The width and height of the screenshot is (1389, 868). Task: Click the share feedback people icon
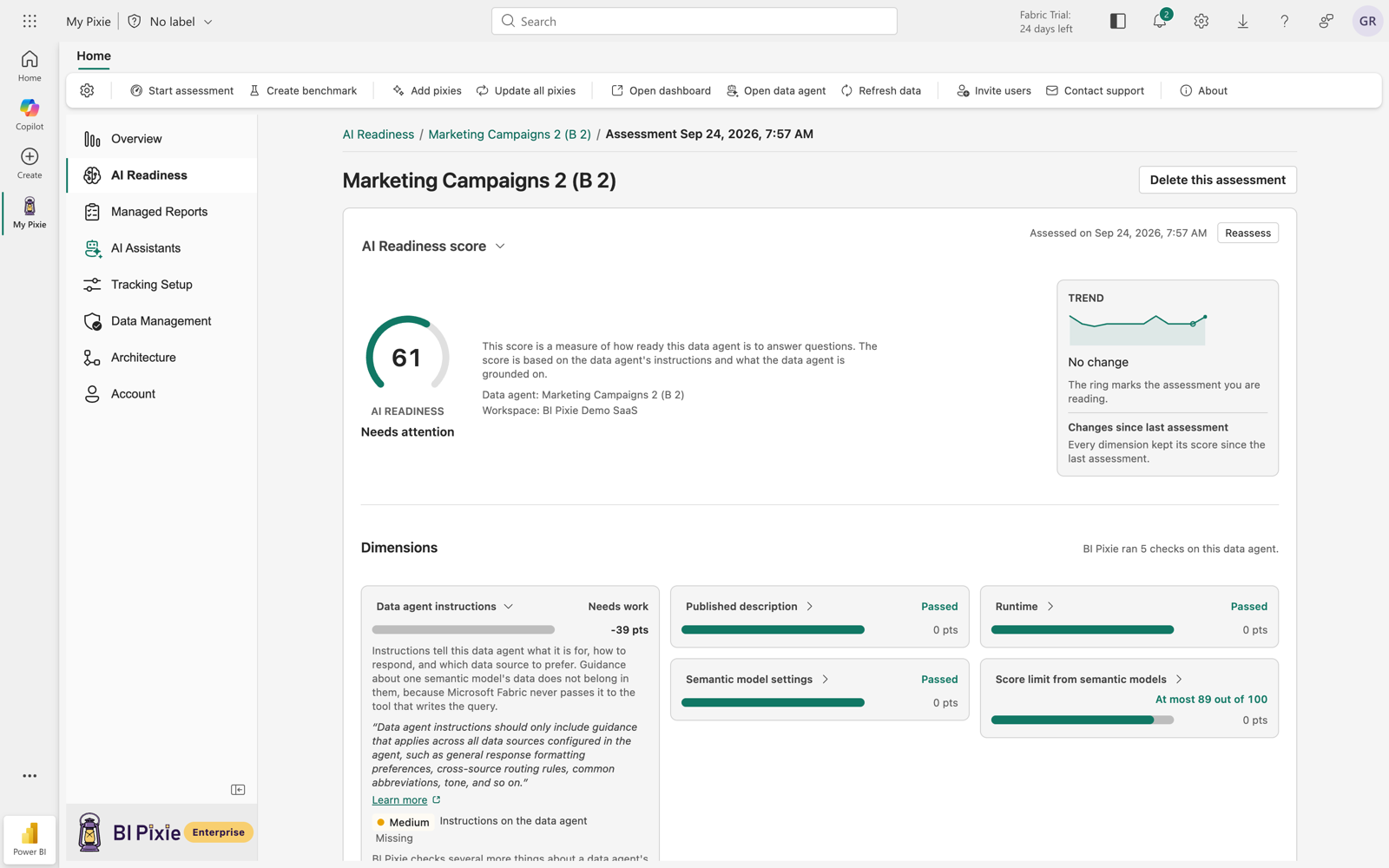[1326, 21]
